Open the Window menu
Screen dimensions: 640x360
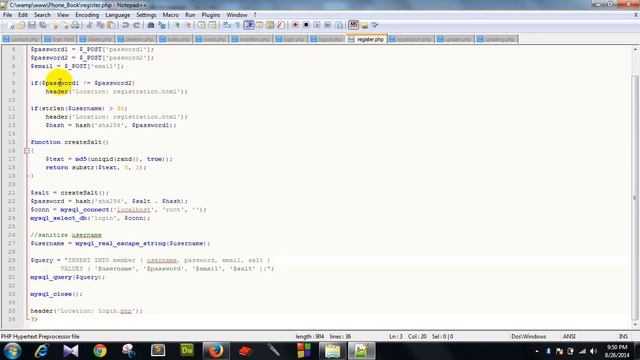click(x=237, y=15)
